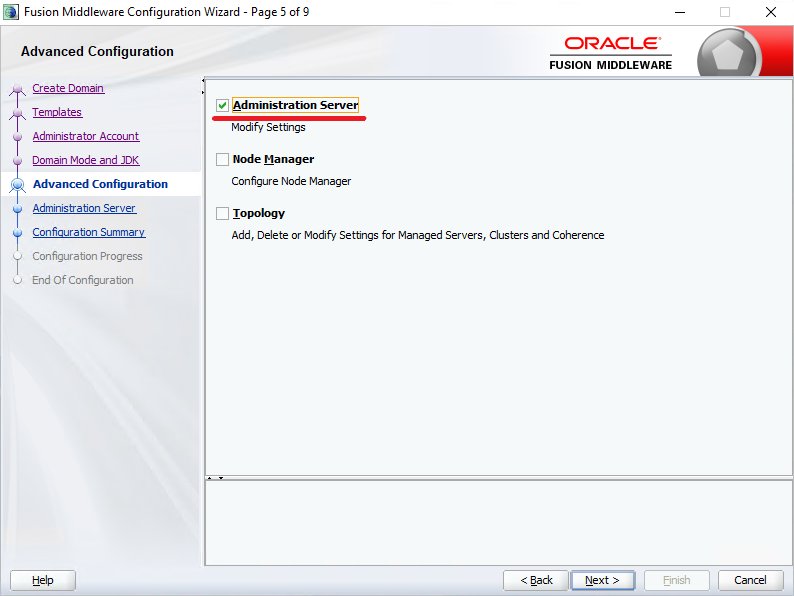Click the Administrator Account step bullet
The height and width of the screenshot is (596, 794).
point(18,137)
